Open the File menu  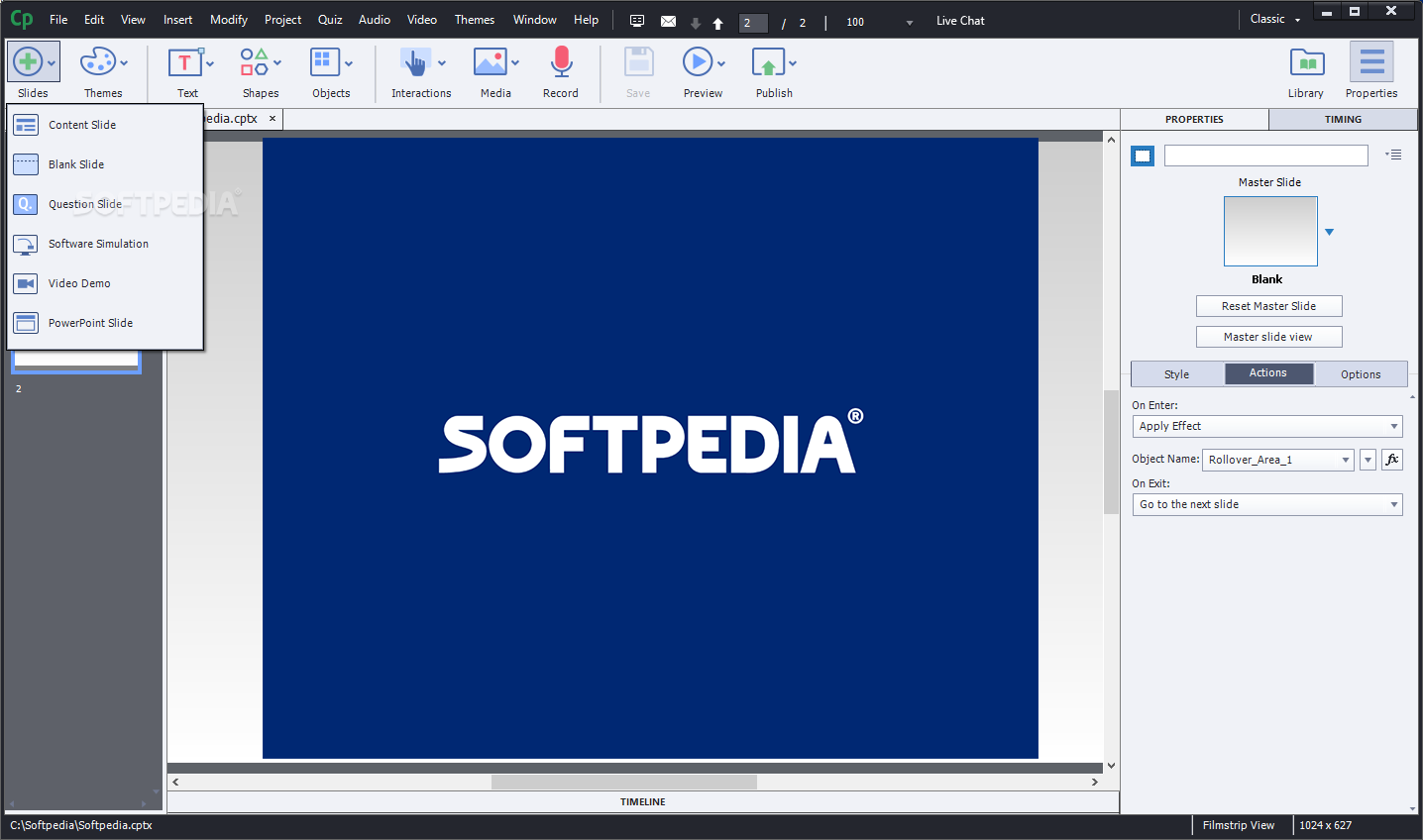pos(58,20)
